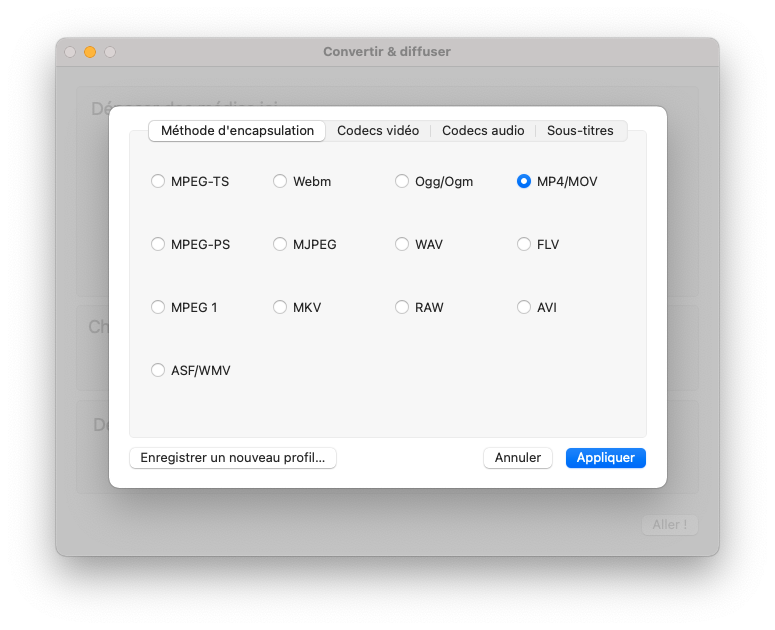
Task: Click Enregistrer un nouveau profil button
Action: (x=233, y=458)
